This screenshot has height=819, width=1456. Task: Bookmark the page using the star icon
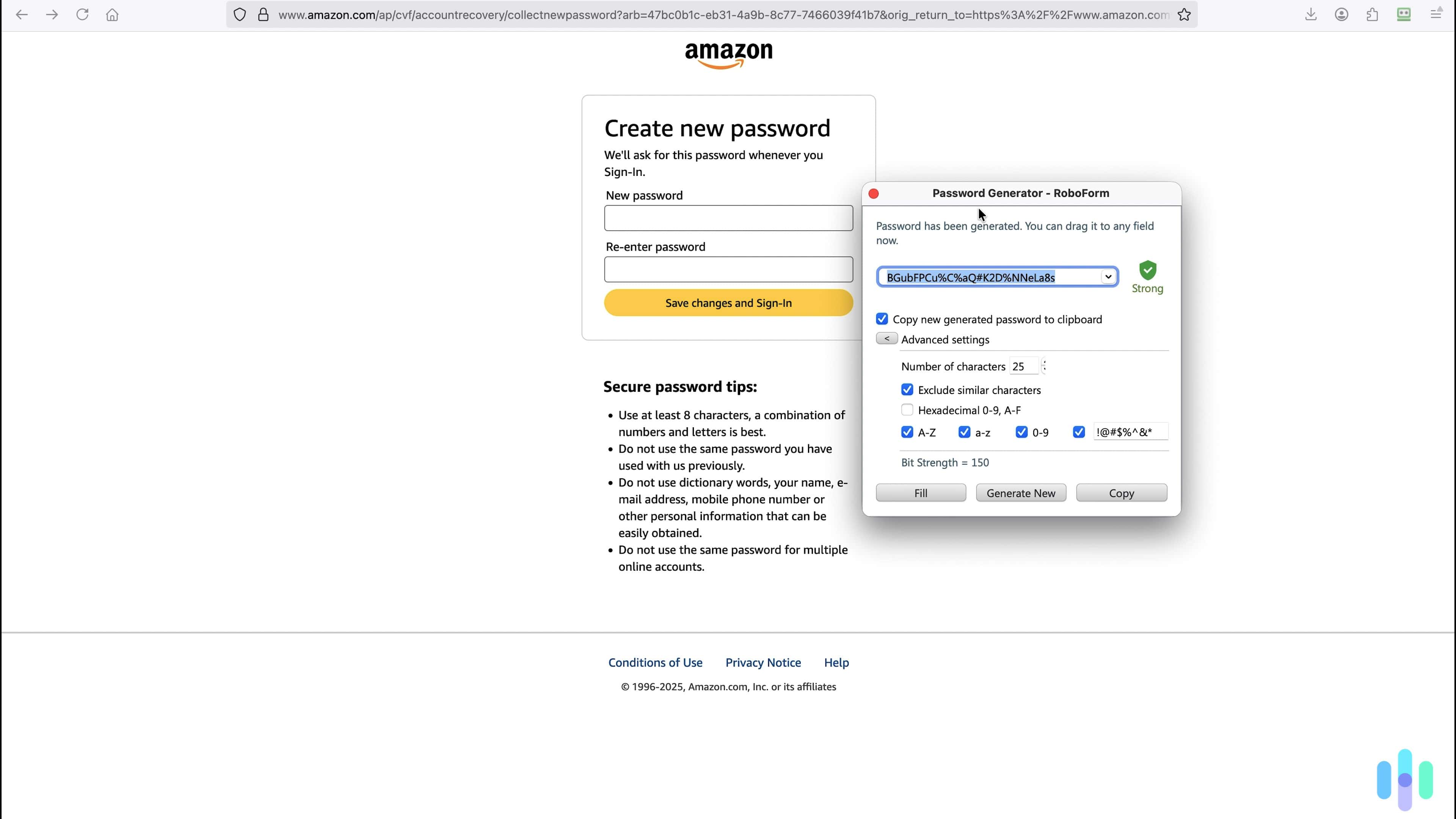pos(1185,15)
